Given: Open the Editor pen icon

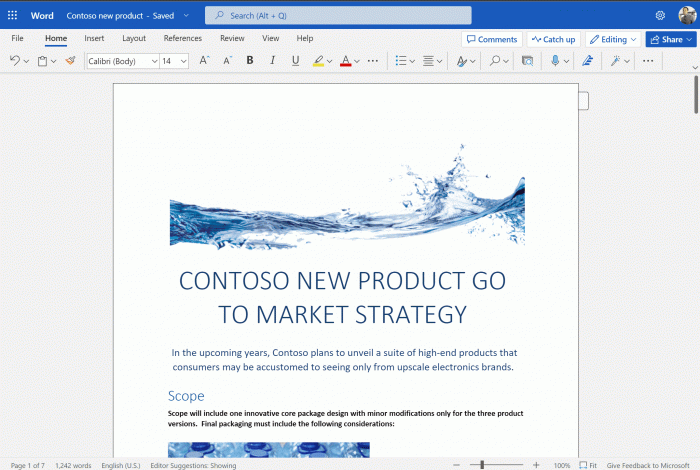Looking at the screenshot, I should point(588,61).
